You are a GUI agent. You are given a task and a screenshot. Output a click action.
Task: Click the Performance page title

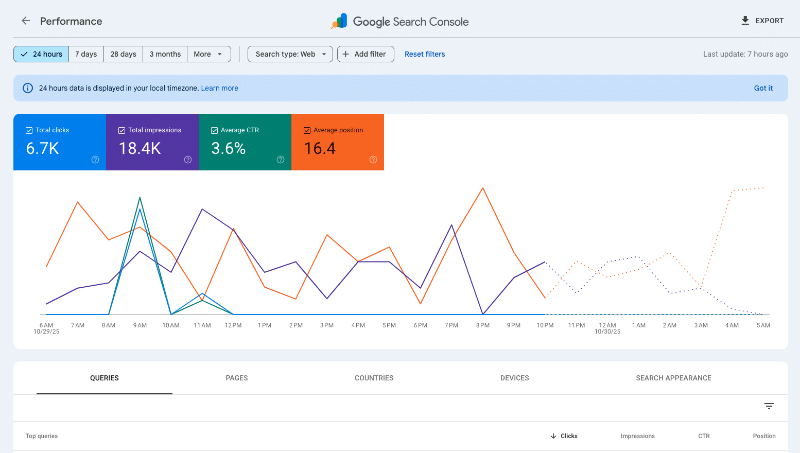71,21
